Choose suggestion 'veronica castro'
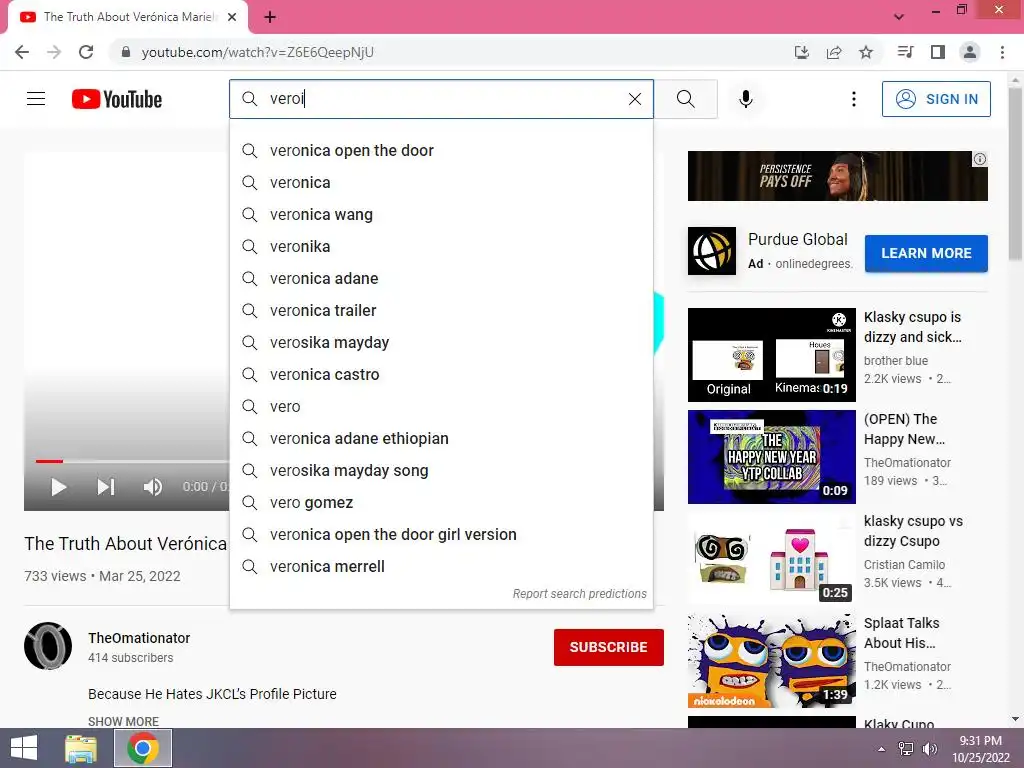 441,374
